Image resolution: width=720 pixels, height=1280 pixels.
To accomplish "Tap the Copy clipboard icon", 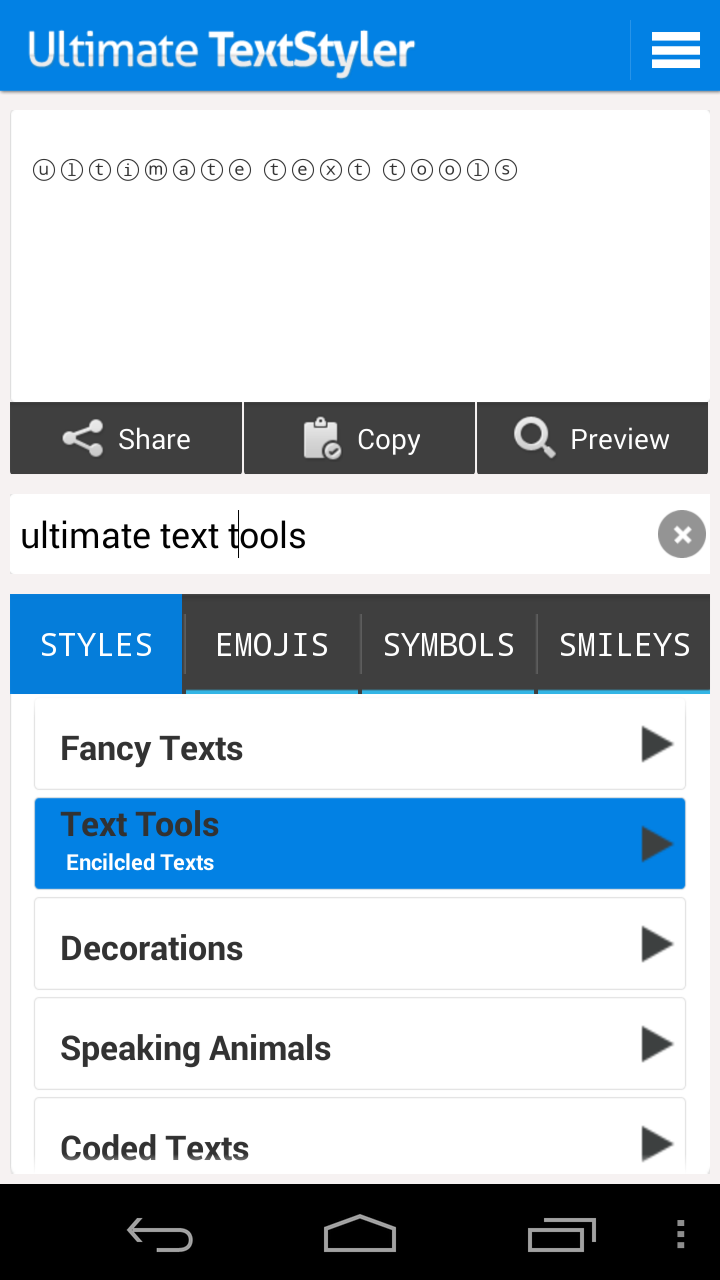I will tap(319, 438).
